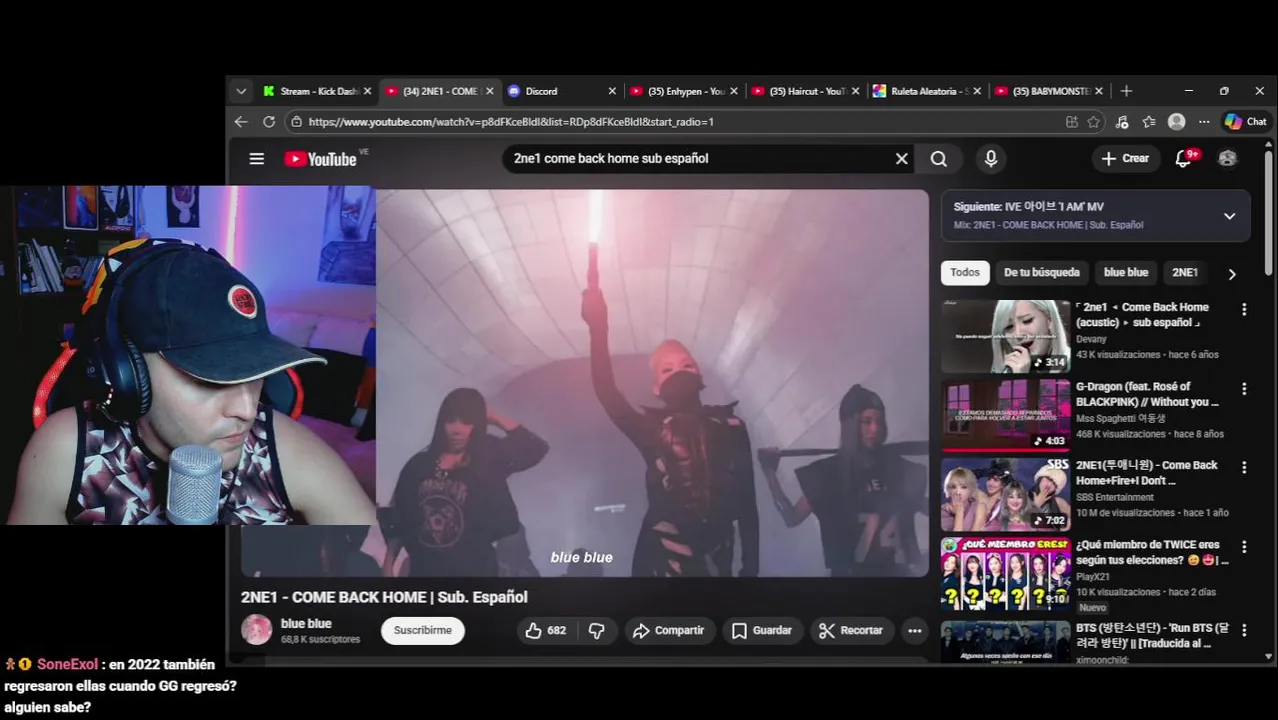This screenshot has height=720, width=1278.
Task: Switch to the Discord tab
Action: click(561, 91)
